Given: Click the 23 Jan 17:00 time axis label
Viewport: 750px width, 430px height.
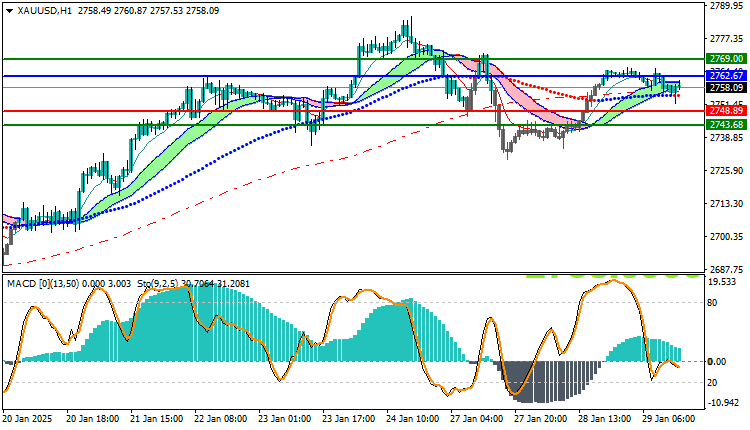Looking at the screenshot, I should coord(349,419).
